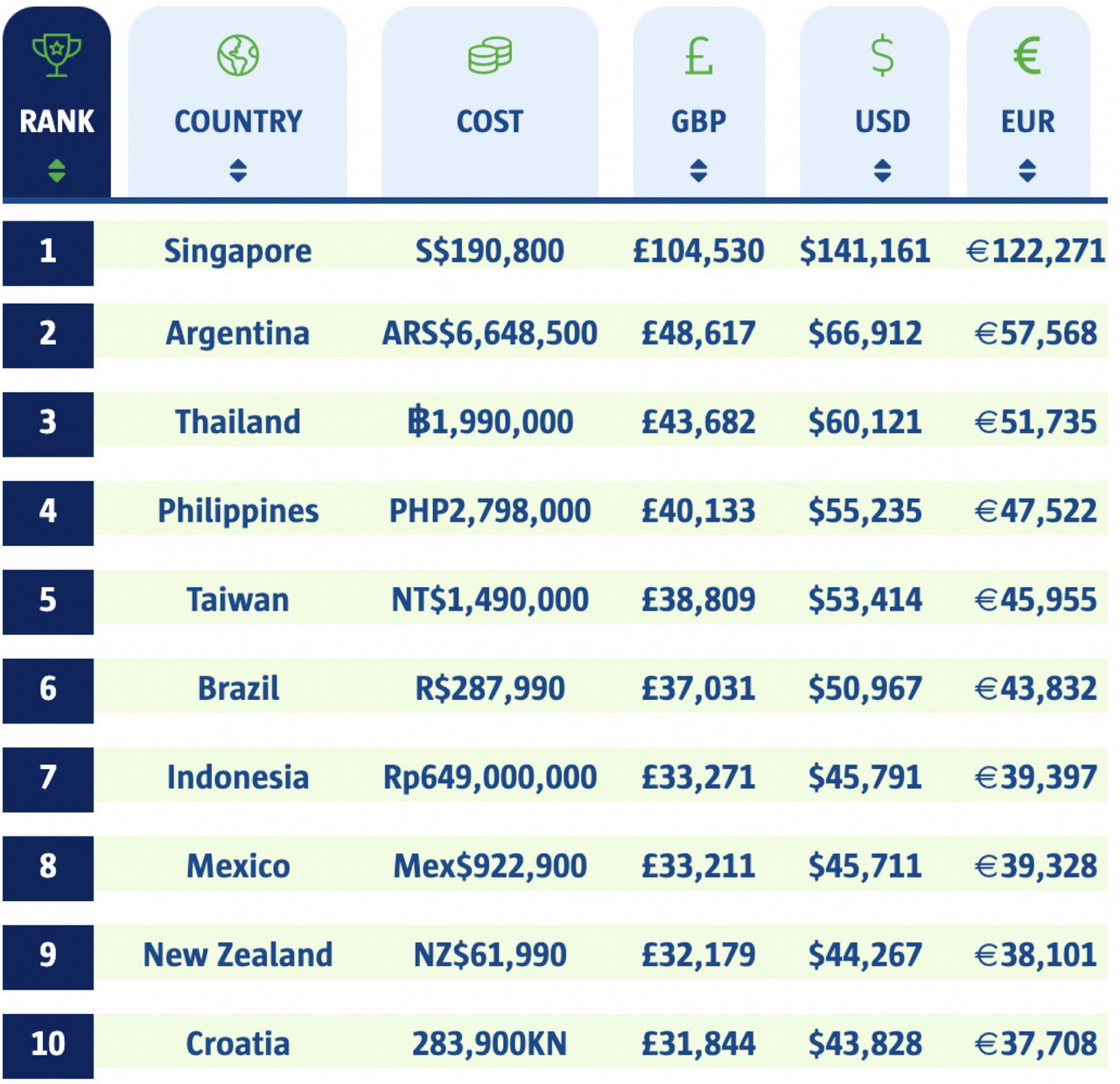Click the New Zealand cost NZ$61,990
1120x1084 pixels.
pyautogui.click(x=489, y=955)
